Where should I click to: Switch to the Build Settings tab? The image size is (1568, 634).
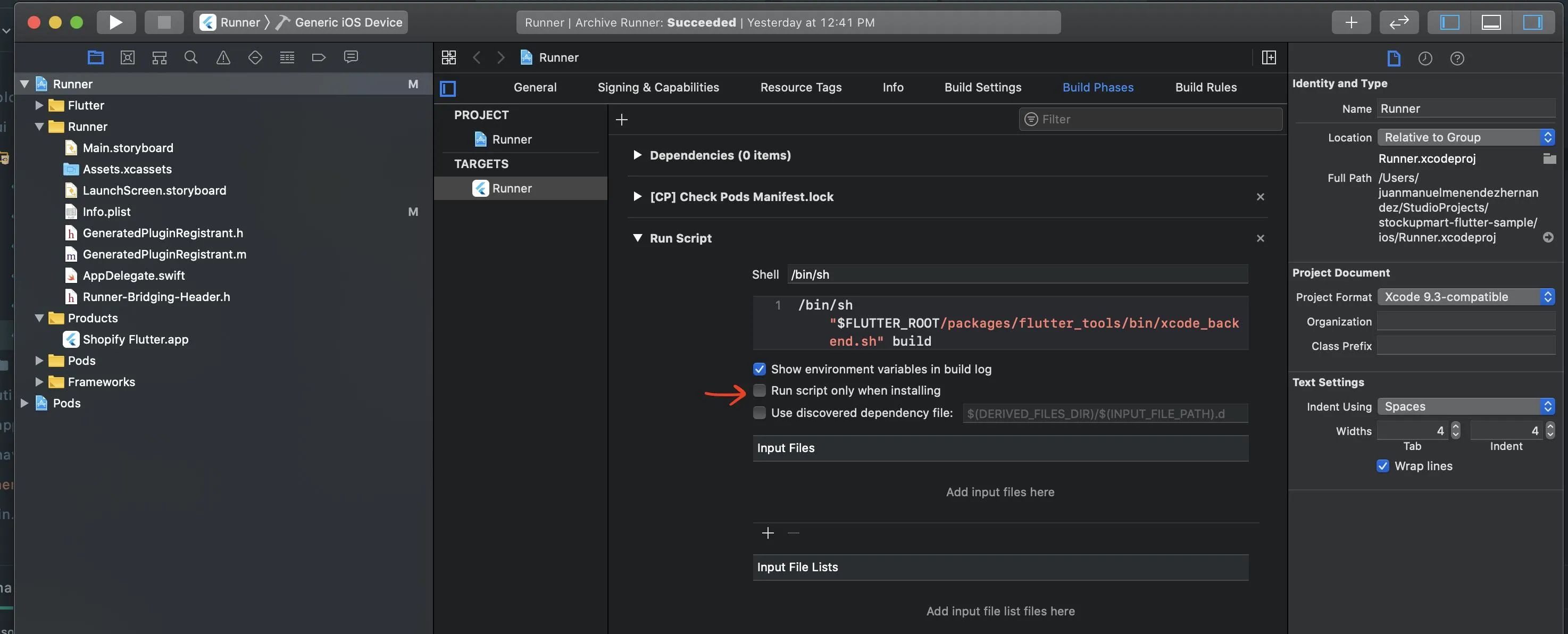tap(982, 87)
